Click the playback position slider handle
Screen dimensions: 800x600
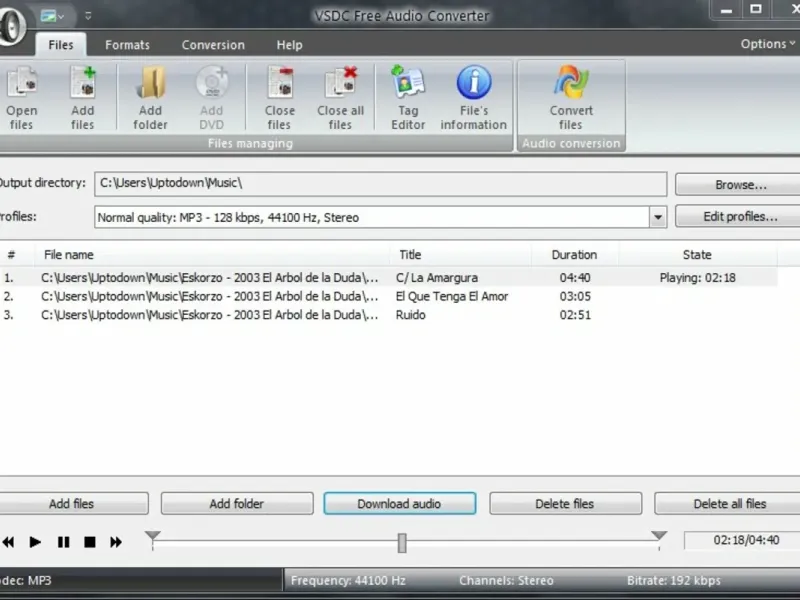coord(402,543)
